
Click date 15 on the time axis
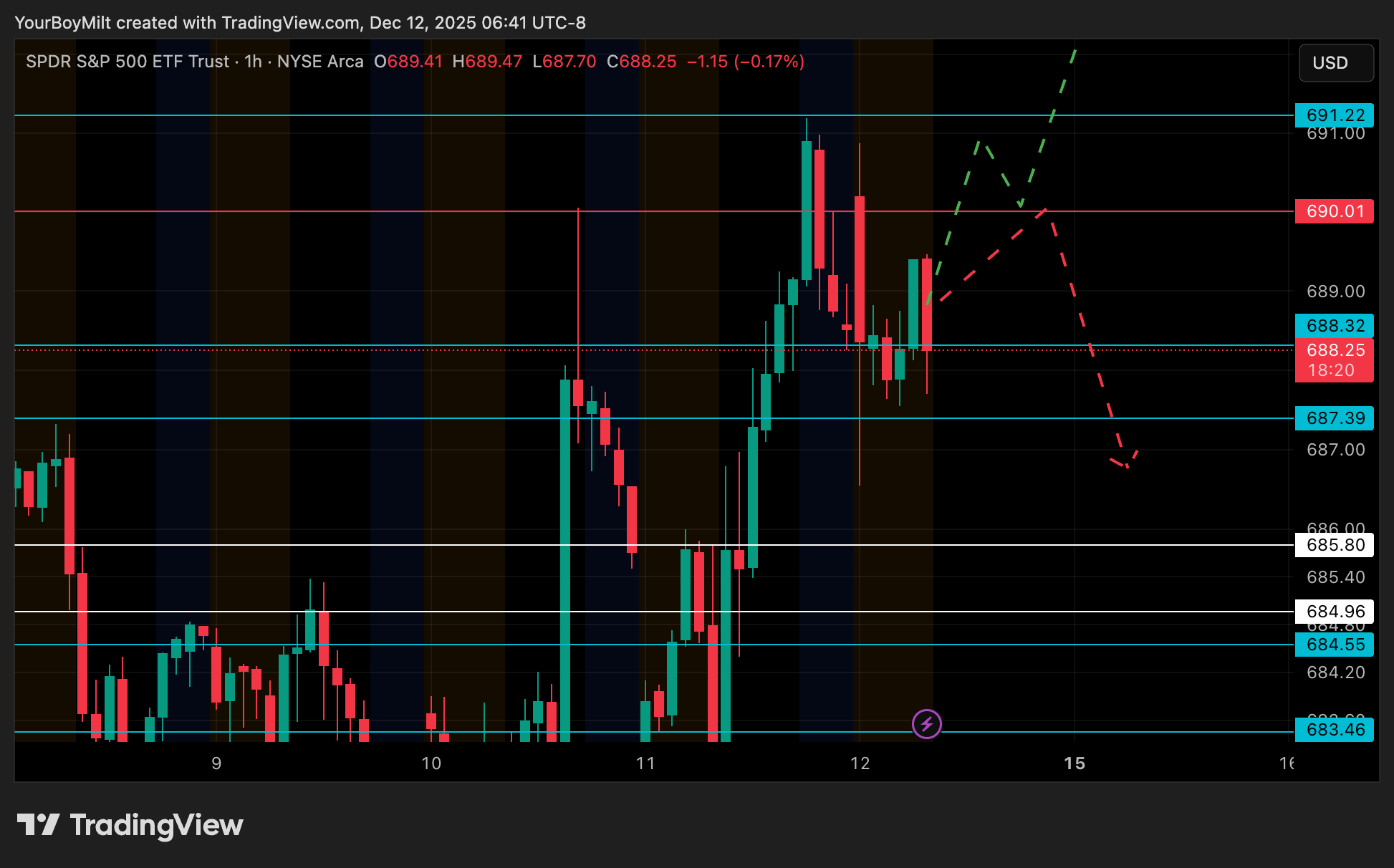tap(1074, 763)
